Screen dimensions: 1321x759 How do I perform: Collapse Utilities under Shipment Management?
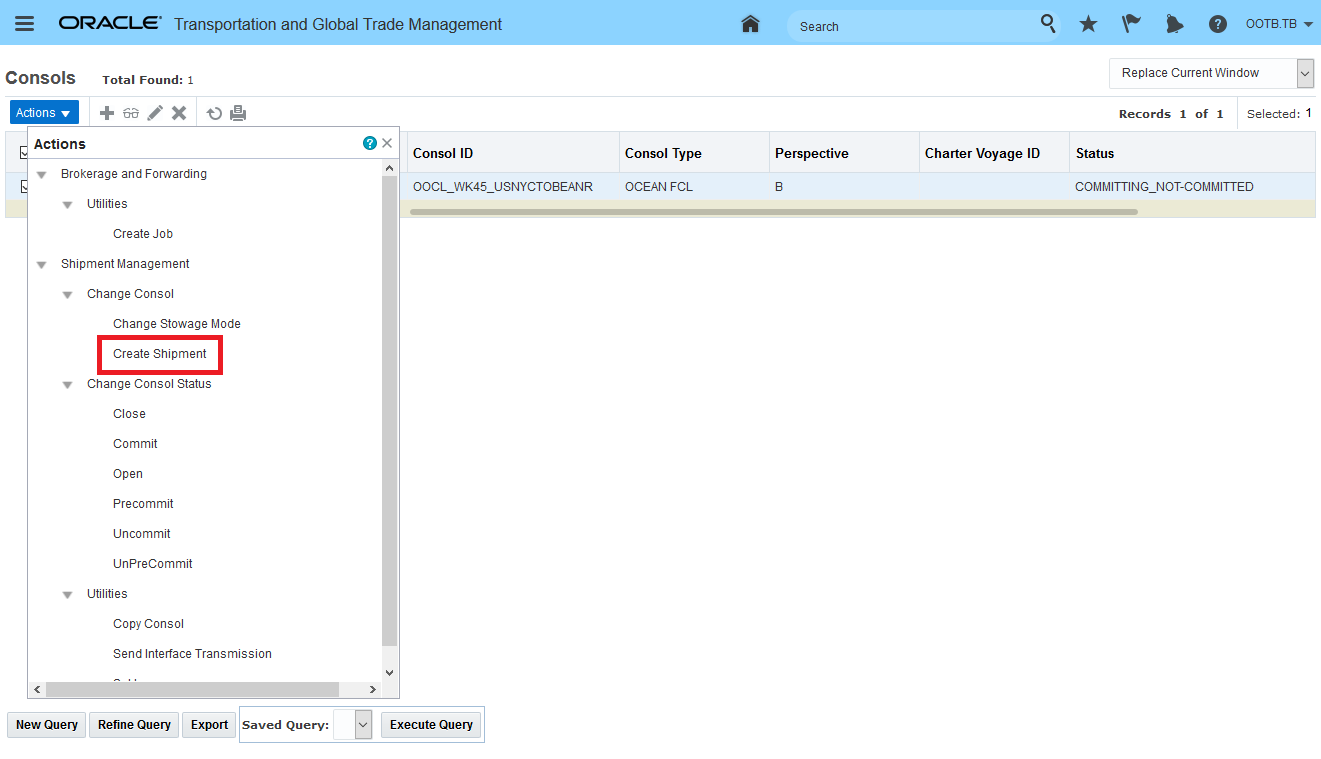[x=67, y=595]
